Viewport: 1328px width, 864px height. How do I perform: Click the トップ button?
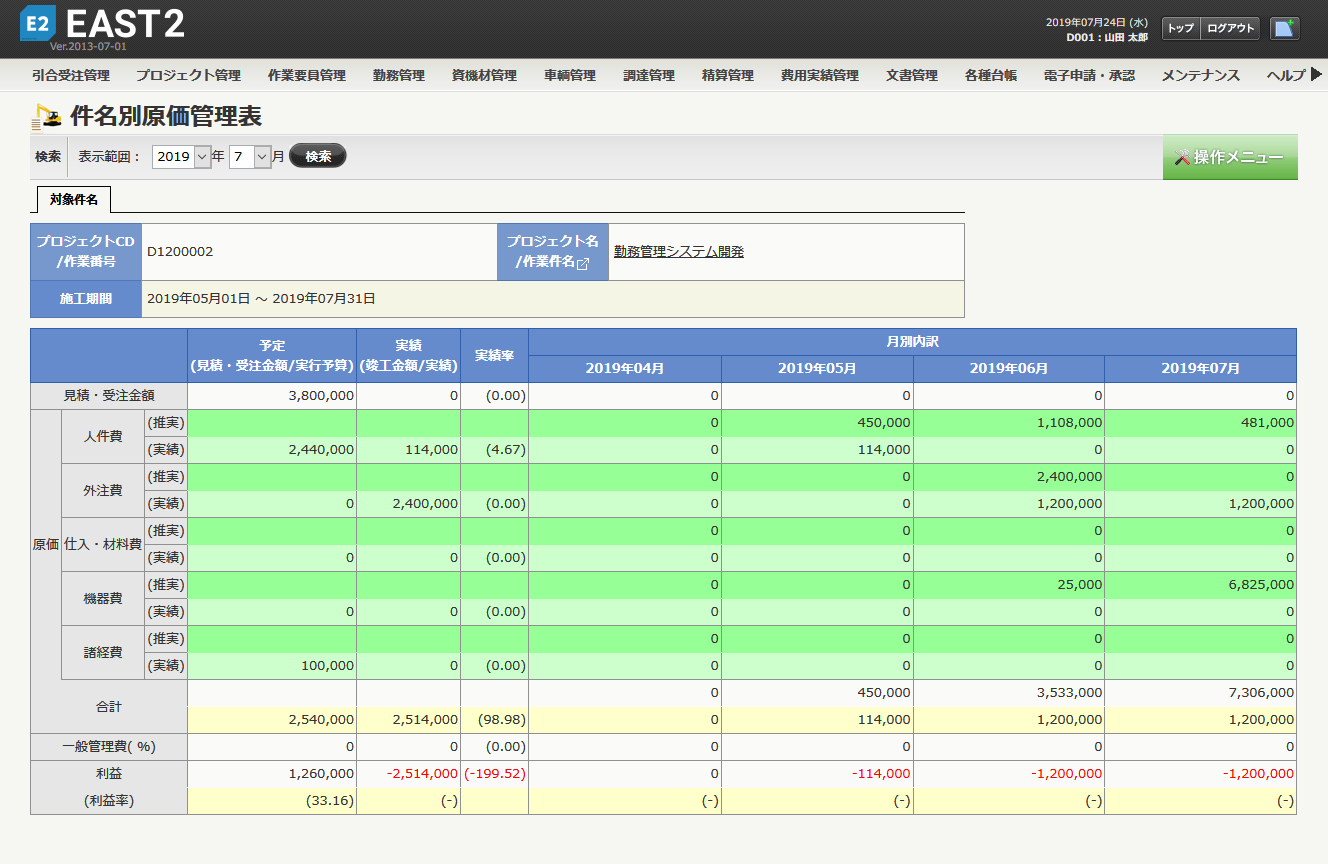pyautogui.click(x=1181, y=28)
